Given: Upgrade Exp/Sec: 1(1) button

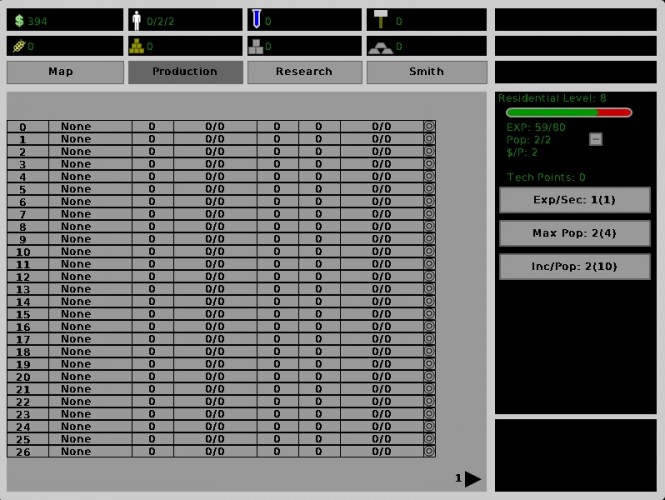Looking at the screenshot, I should pos(575,200).
